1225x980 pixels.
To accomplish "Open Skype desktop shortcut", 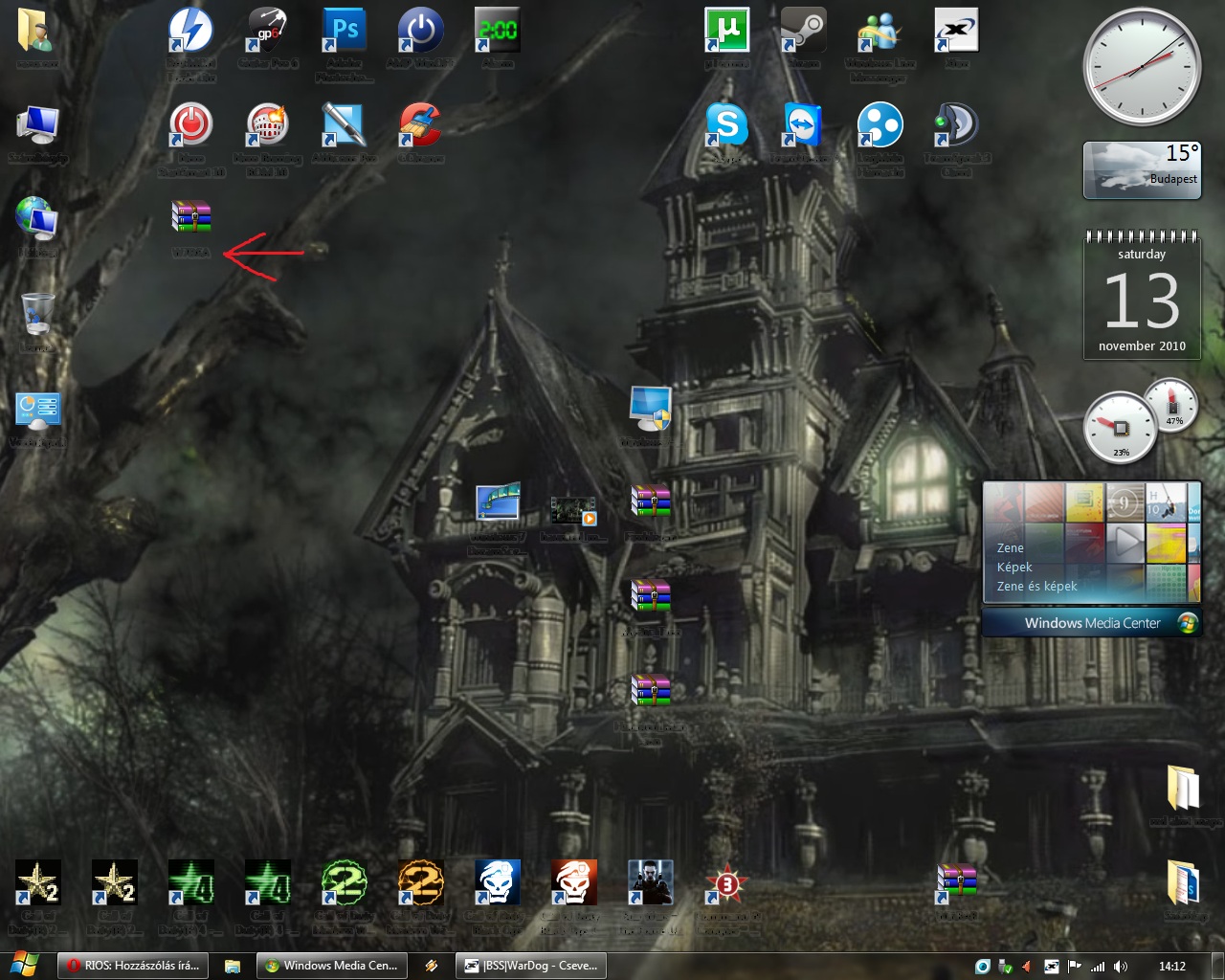I will [x=726, y=124].
